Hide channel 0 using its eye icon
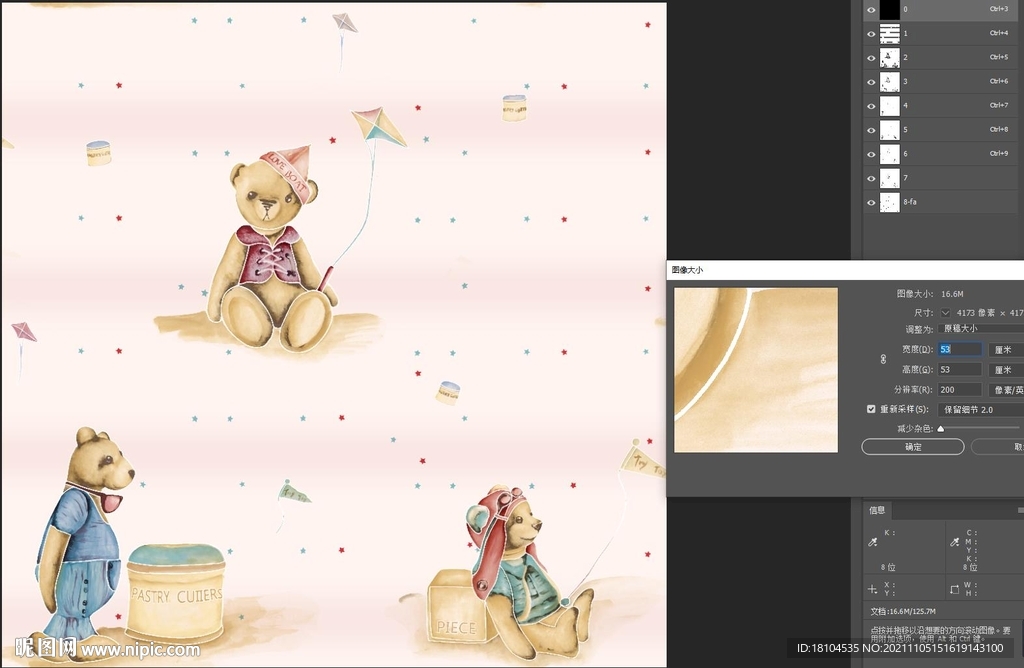The width and height of the screenshot is (1024, 668). (x=871, y=9)
